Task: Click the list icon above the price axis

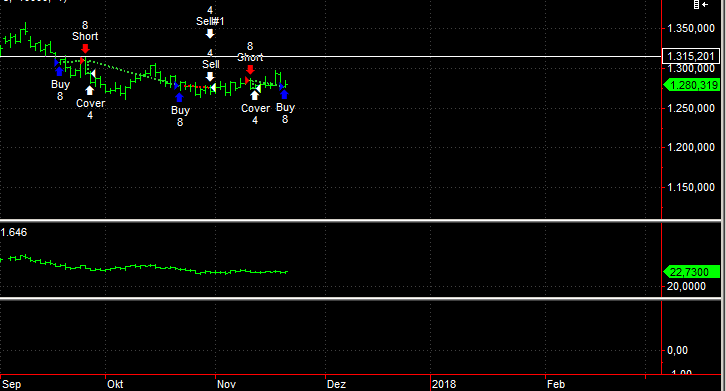Action: point(696,5)
